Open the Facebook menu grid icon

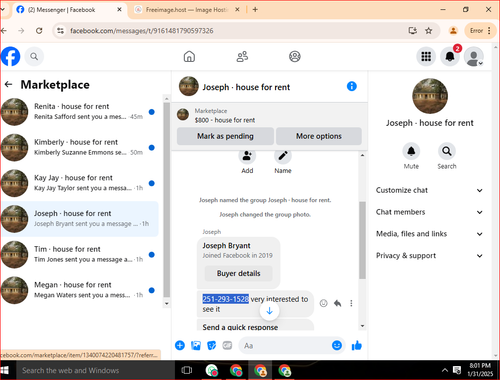(426, 56)
